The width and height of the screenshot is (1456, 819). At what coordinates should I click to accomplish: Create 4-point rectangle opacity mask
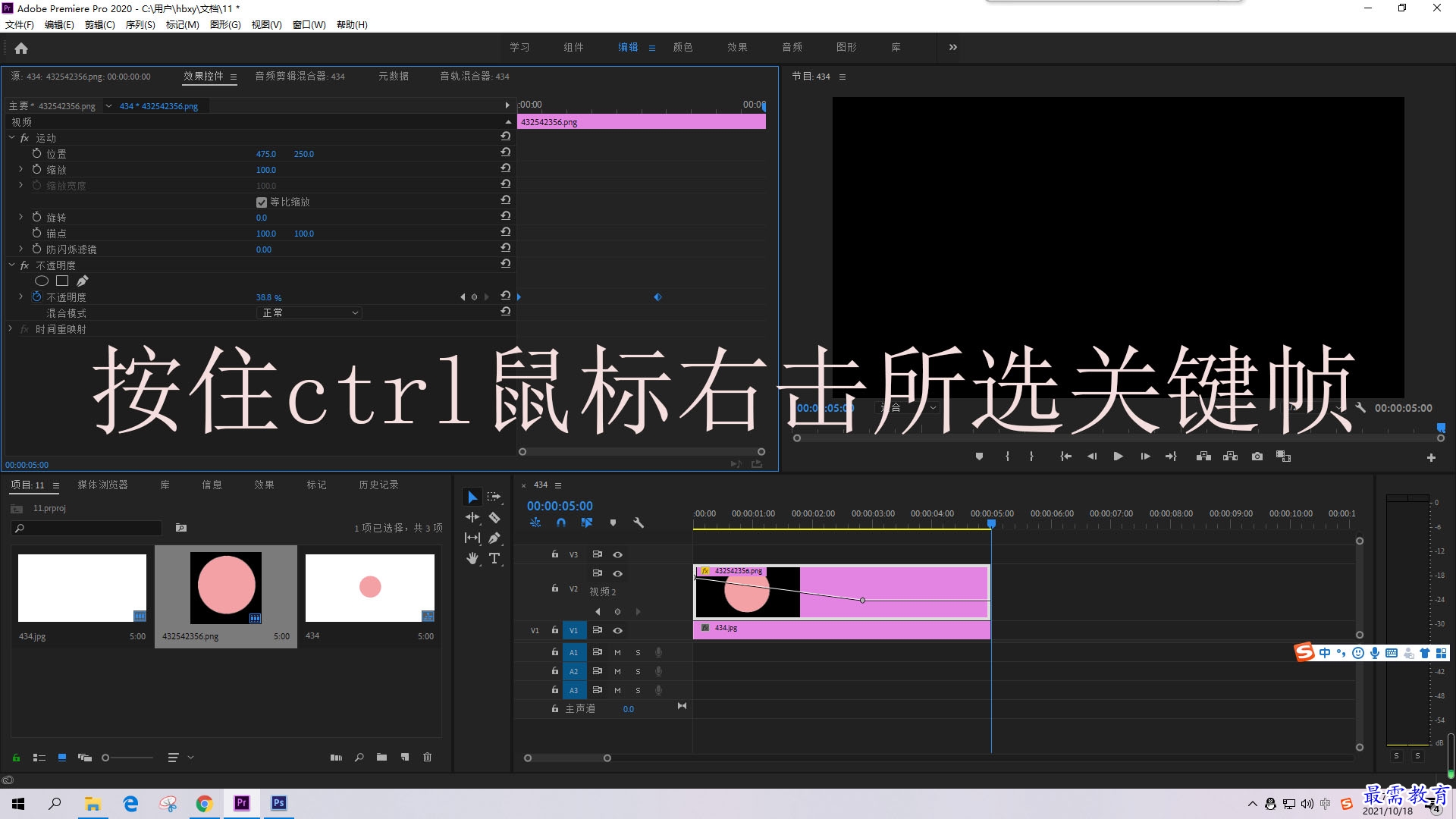[62, 281]
